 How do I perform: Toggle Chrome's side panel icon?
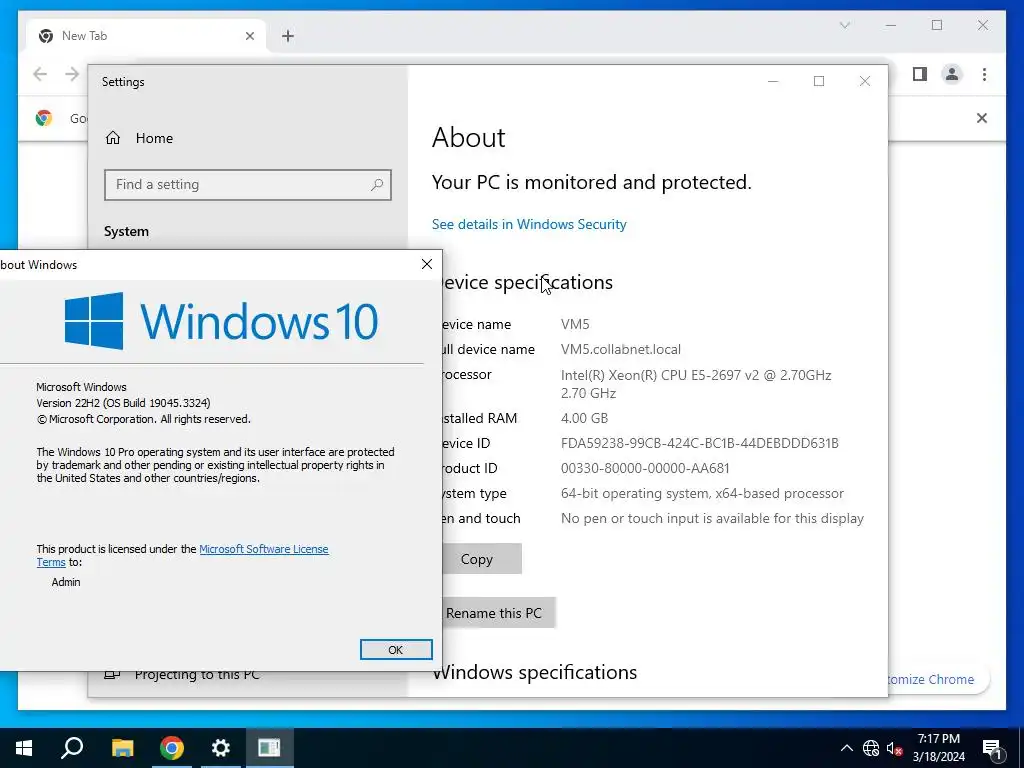pyautogui.click(x=920, y=74)
